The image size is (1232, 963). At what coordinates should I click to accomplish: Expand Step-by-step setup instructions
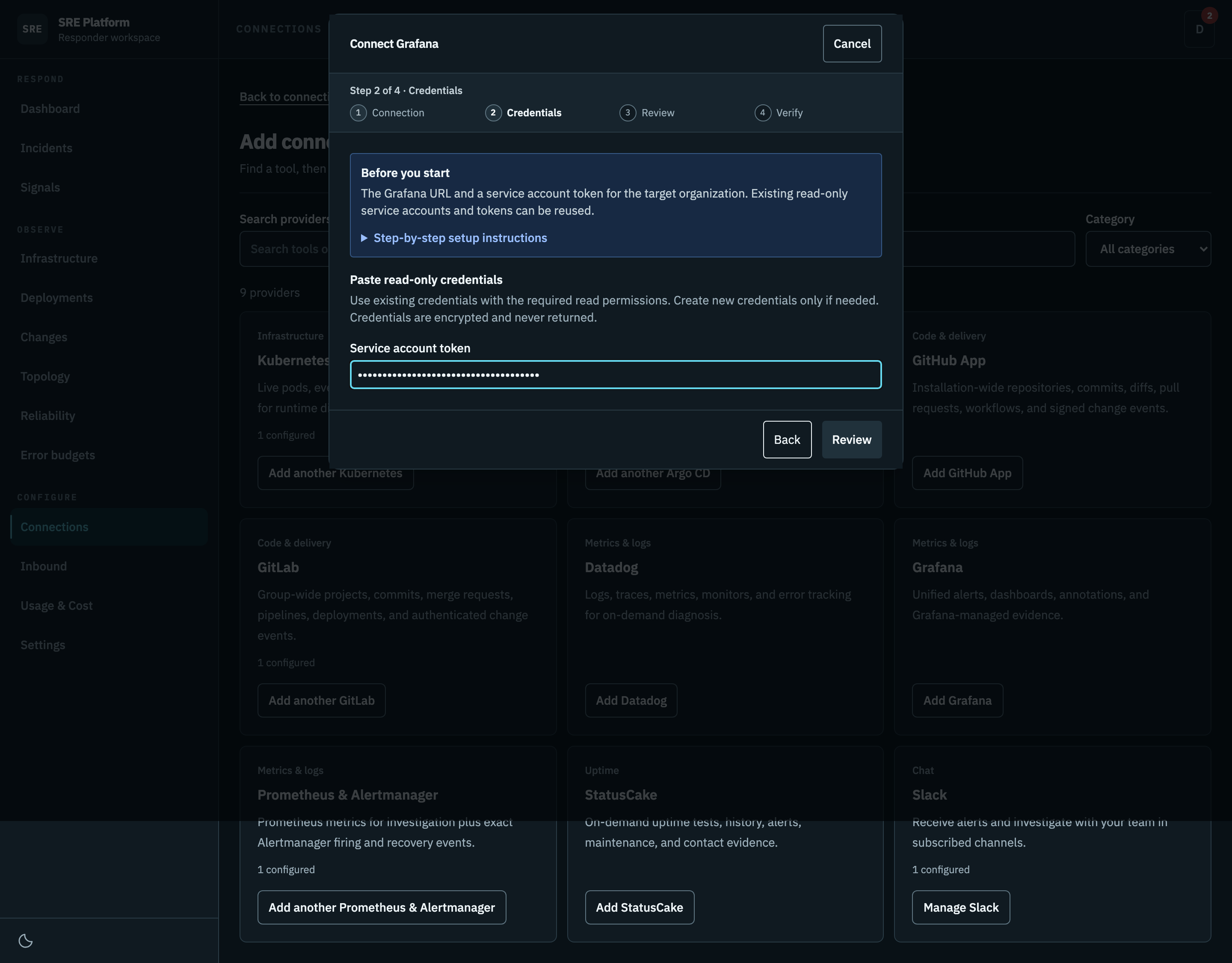click(x=454, y=238)
